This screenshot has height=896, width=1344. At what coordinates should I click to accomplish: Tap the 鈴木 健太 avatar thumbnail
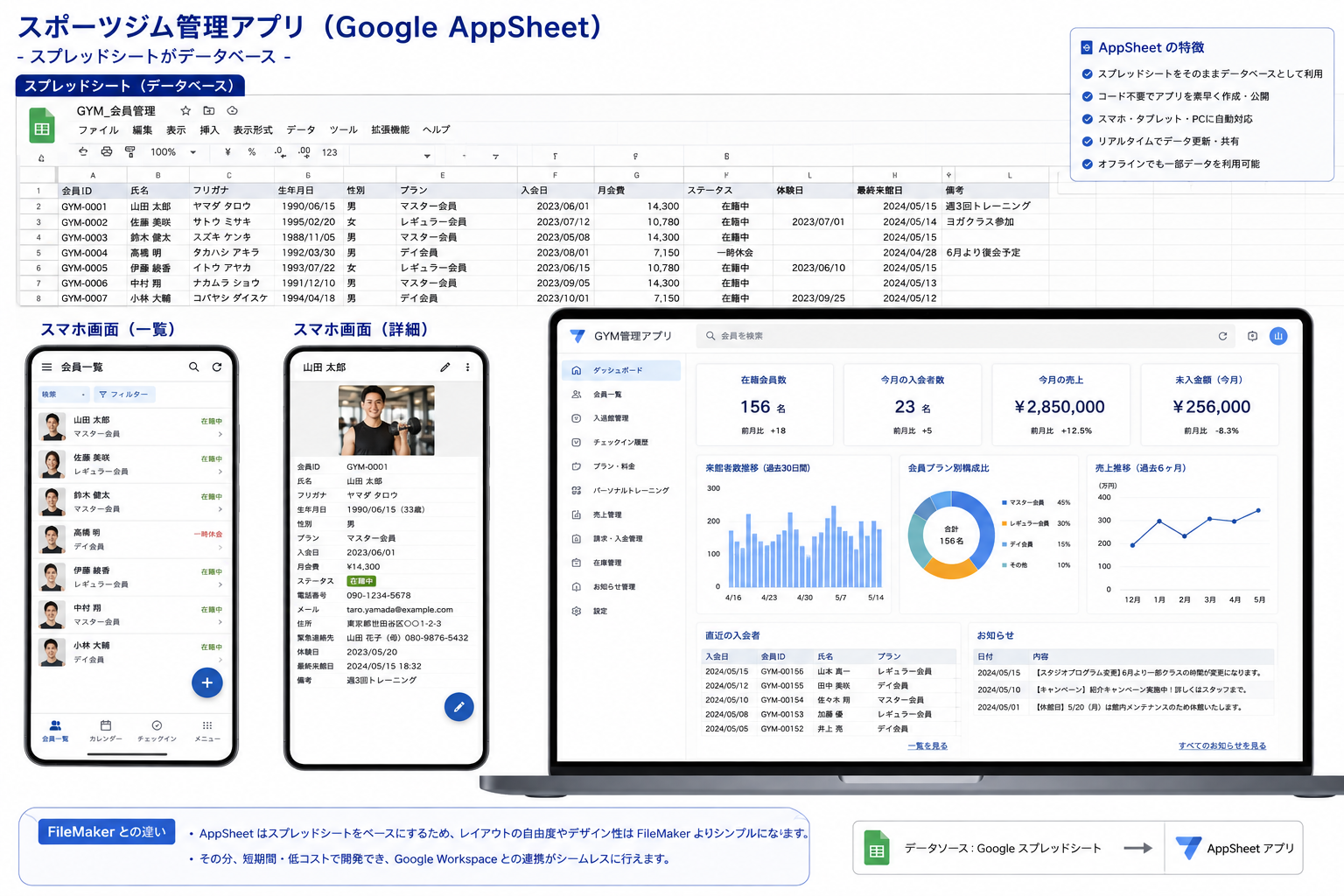[x=52, y=502]
